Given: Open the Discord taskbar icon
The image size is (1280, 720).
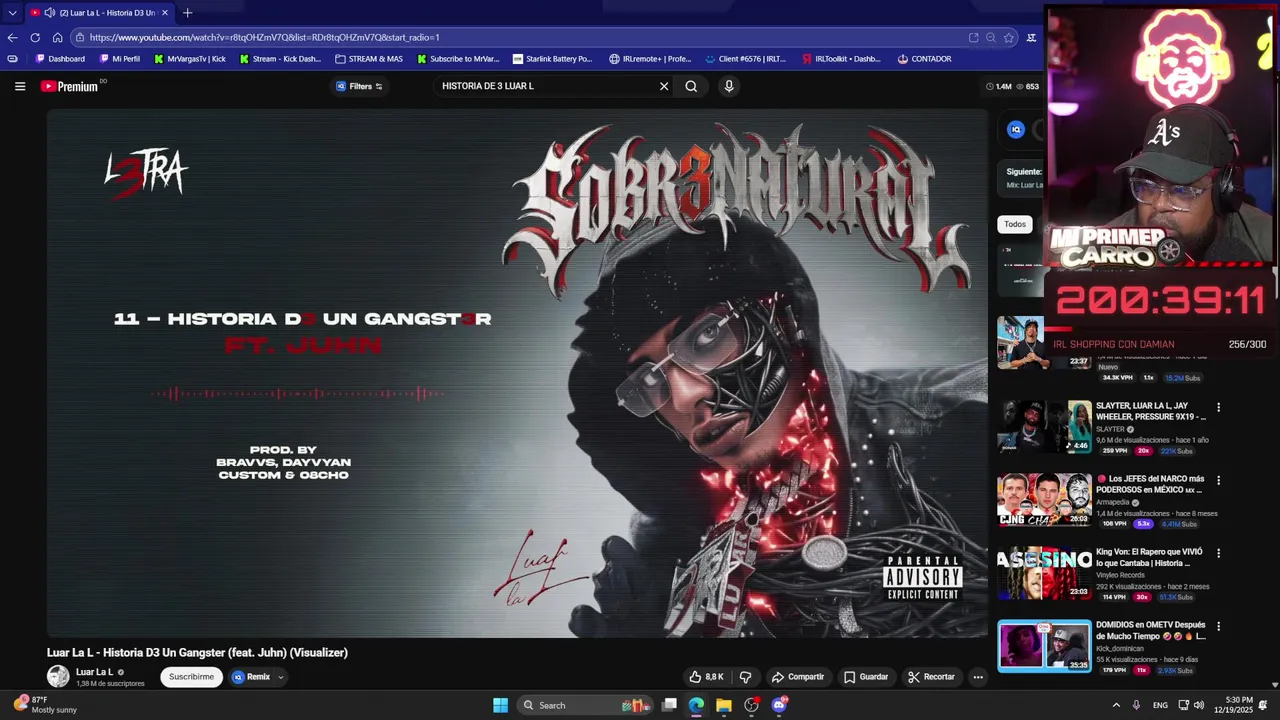Looking at the screenshot, I should pyautogui.click(x=779, y=705).
